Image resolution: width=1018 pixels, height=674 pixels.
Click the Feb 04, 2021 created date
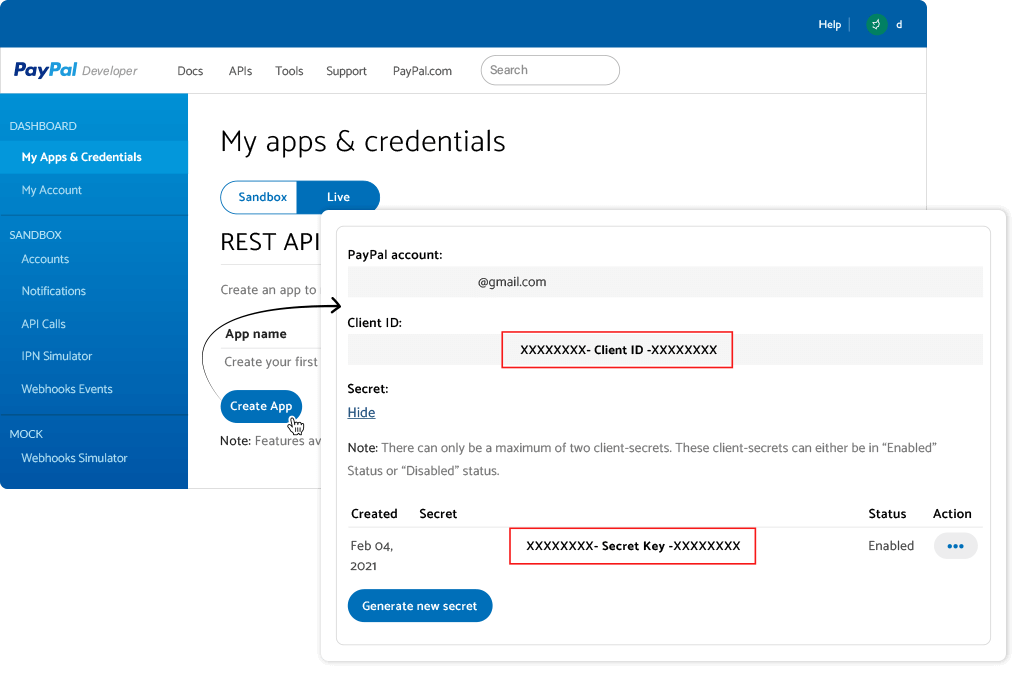coord(371,556)
